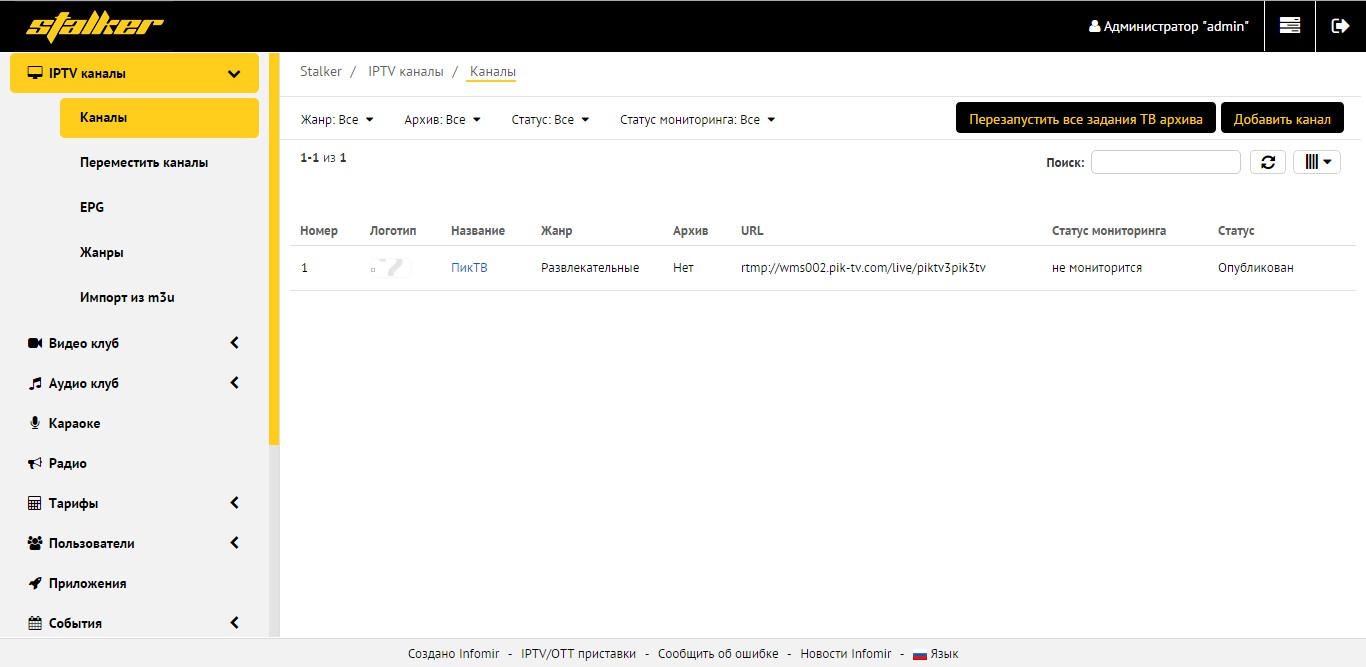Viewport: 1366px width, 667px height.
Task: Click the Караоке microphone icon
Action: click(35, 423)
